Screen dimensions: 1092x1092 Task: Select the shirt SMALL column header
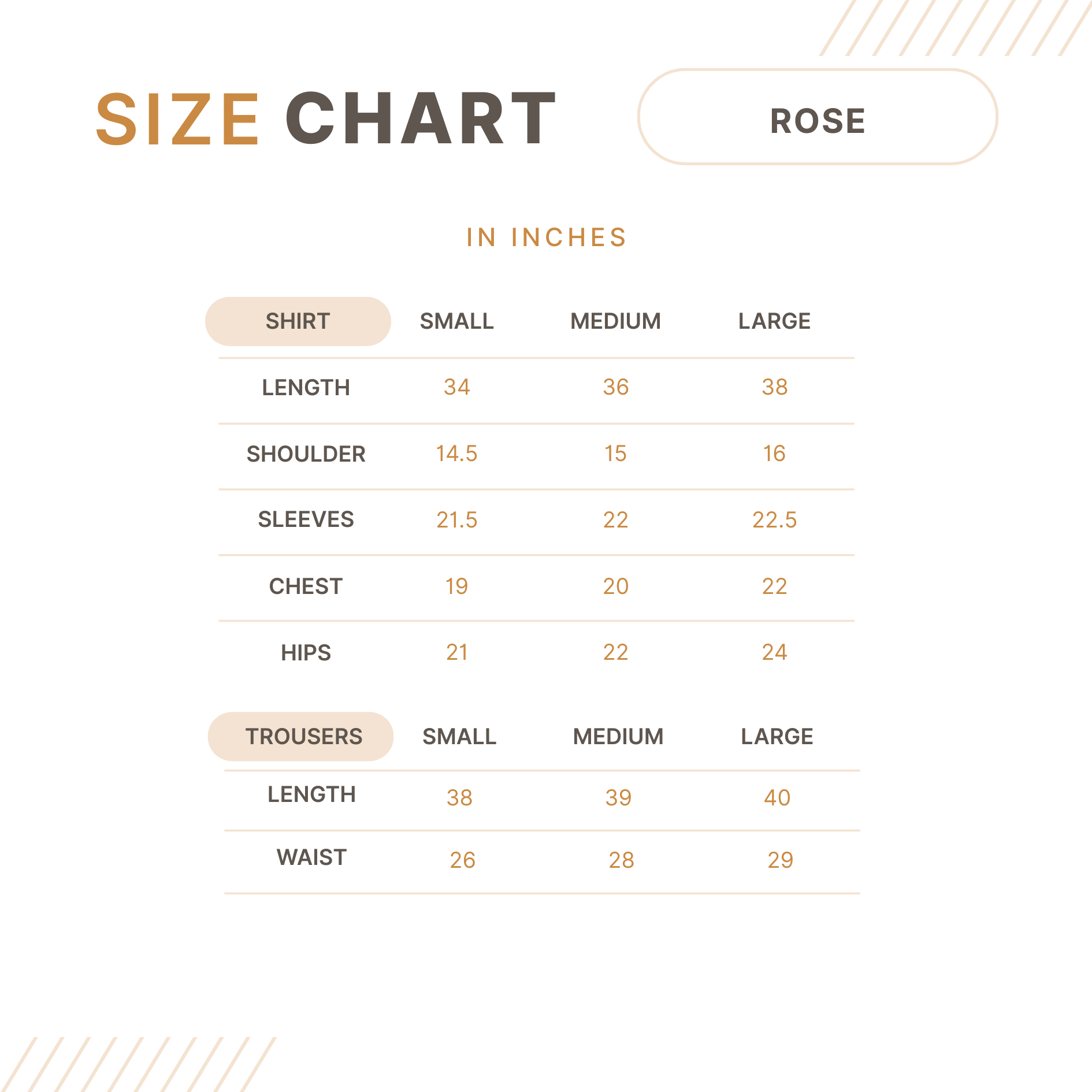point(456,321)
